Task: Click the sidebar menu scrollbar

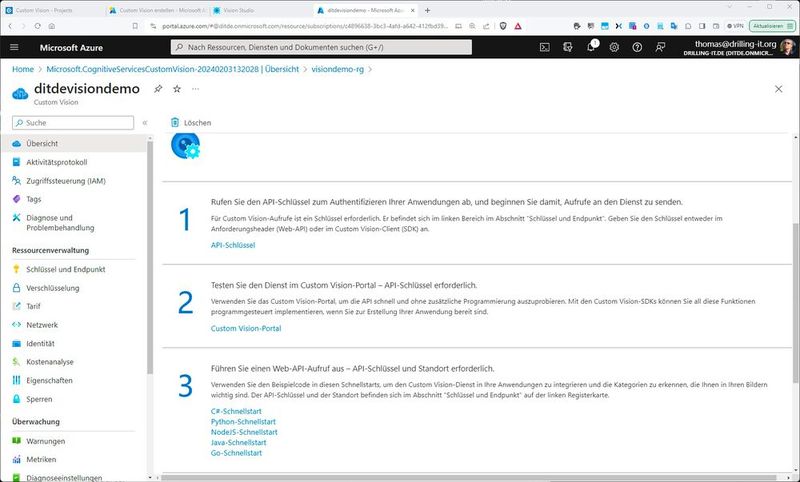Action: 149,258
